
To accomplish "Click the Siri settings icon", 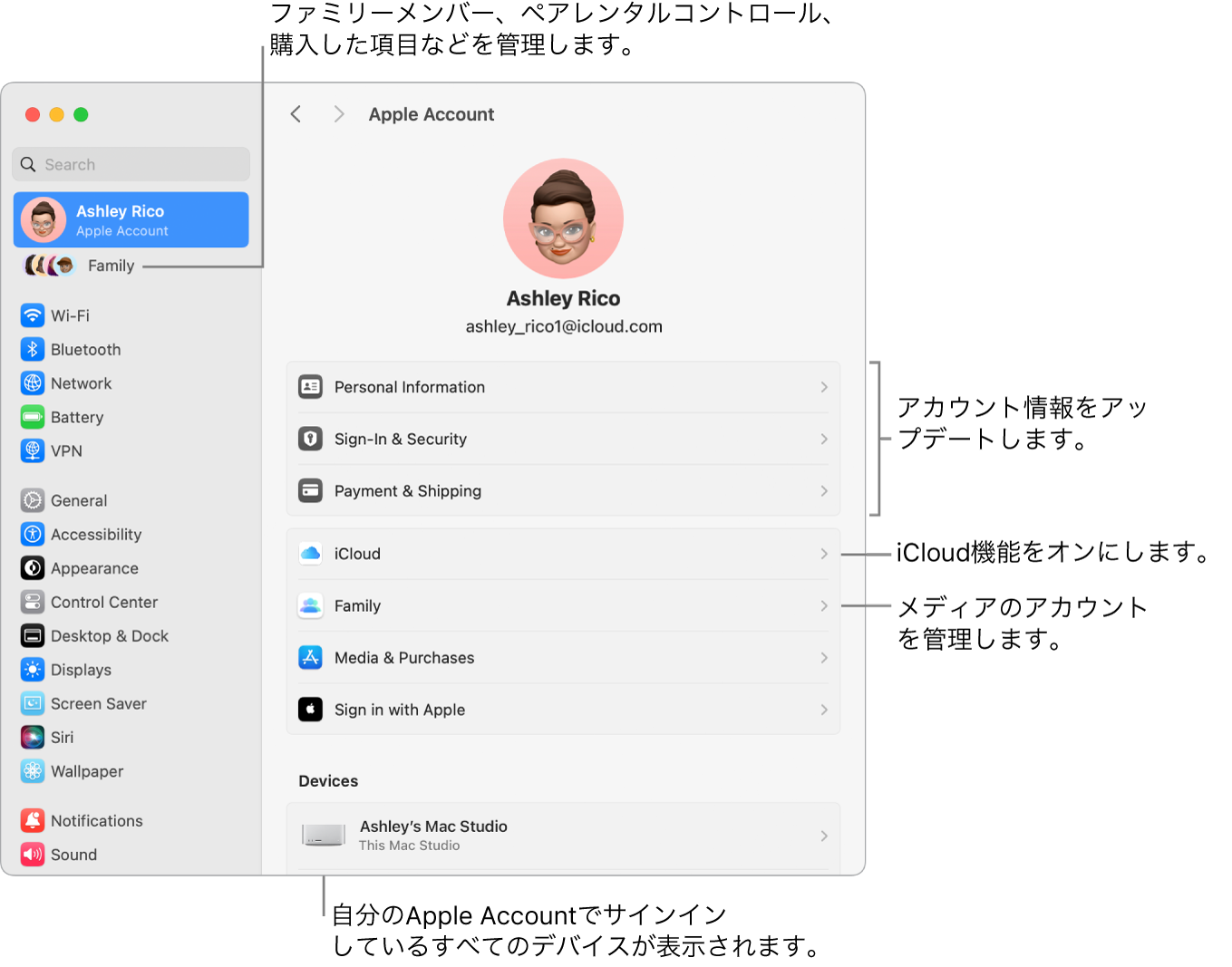I will 33,737.
